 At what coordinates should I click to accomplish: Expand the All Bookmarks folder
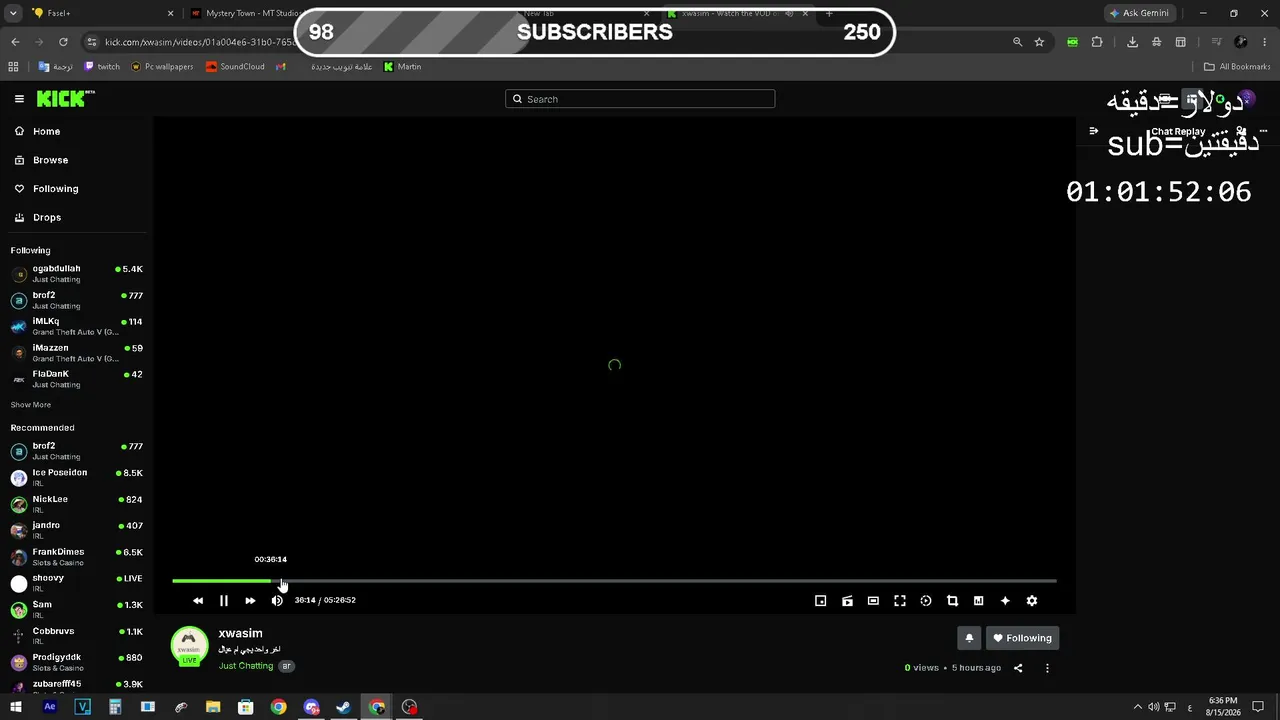point(1237,67)
